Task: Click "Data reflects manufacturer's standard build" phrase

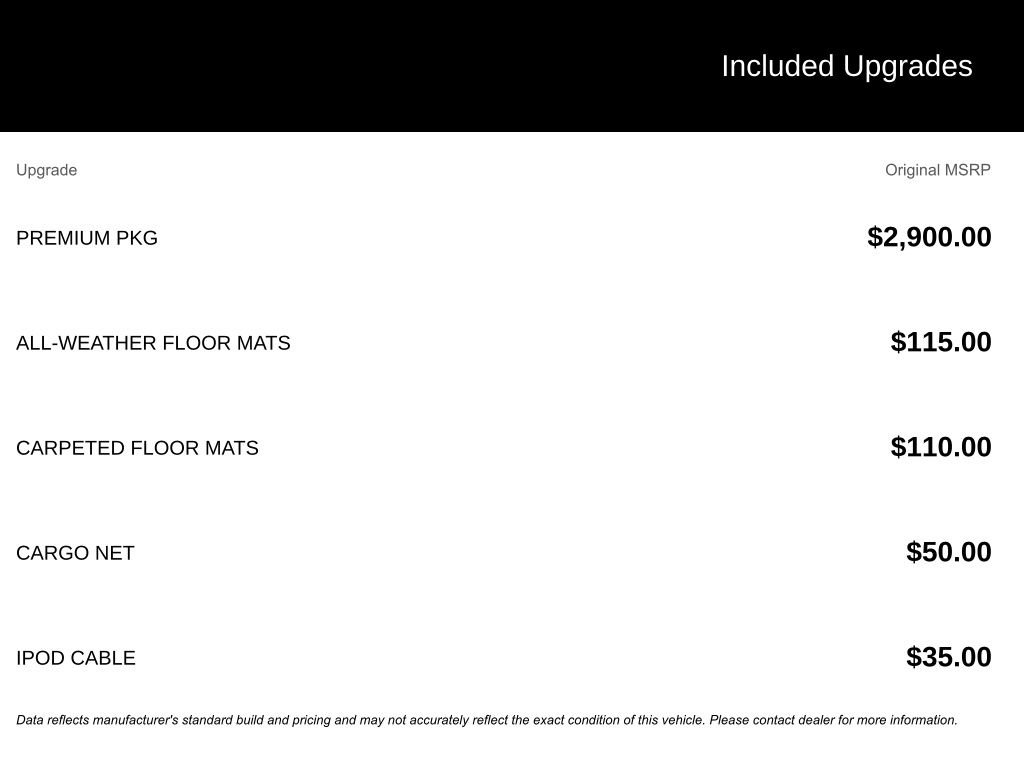Action: [x=140, y=720]
